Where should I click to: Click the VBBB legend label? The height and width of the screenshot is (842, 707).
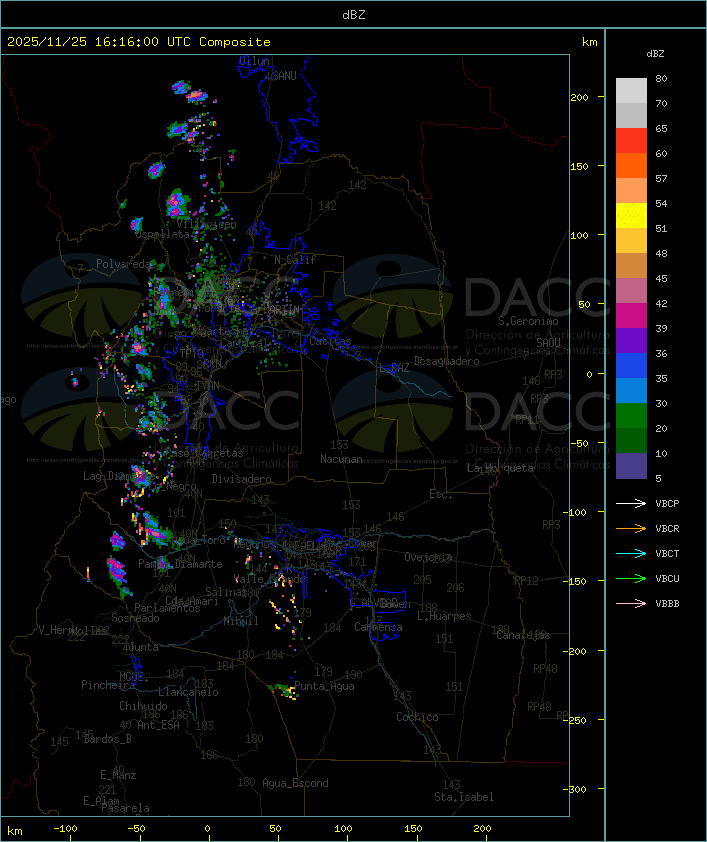pyautogui.click(x=667, y=604)
